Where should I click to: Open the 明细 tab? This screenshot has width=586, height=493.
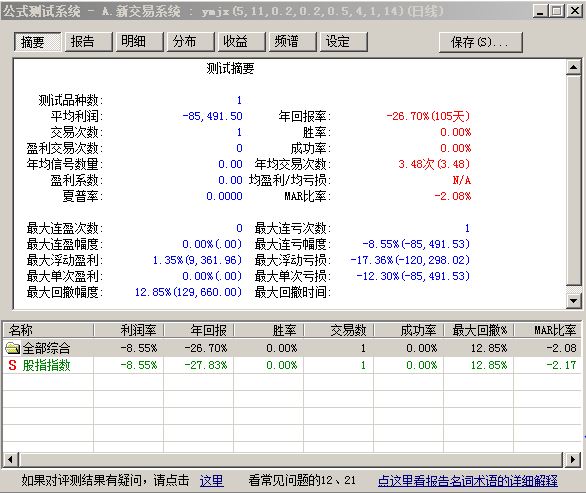pos(140,41)
